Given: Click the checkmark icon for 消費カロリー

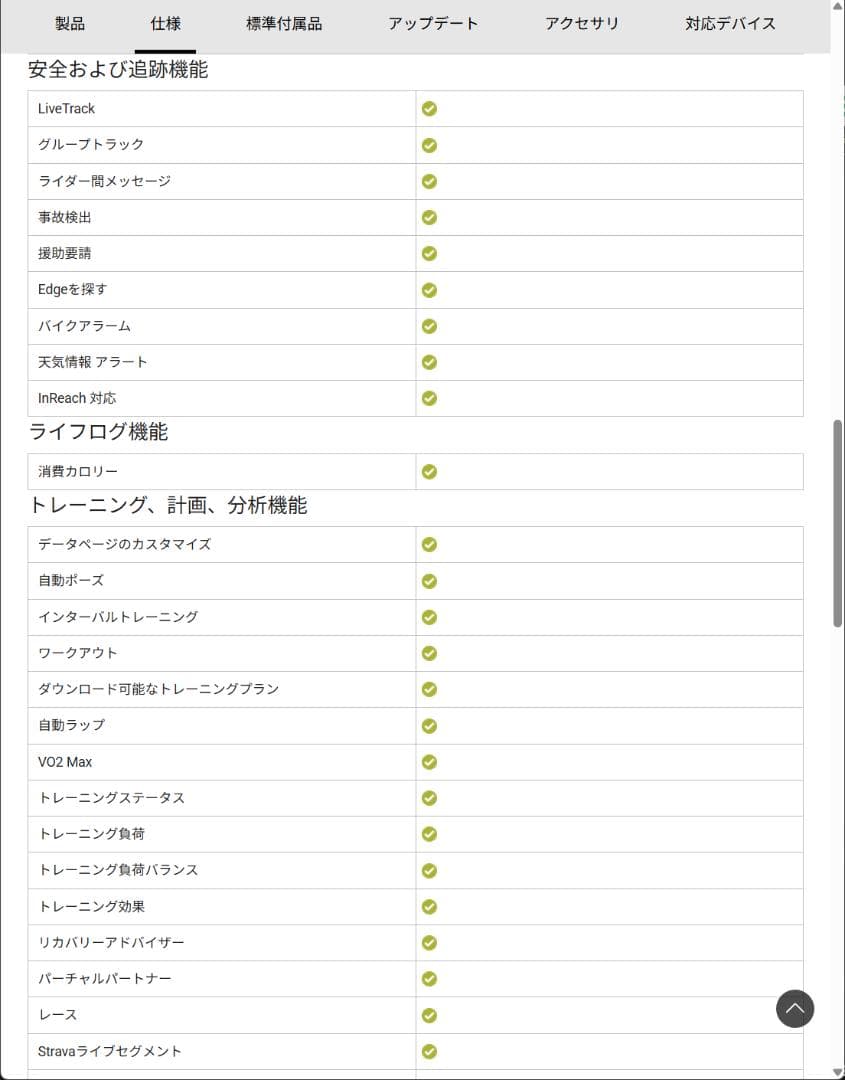Looking at the screenshot, I should click(429, 471).
